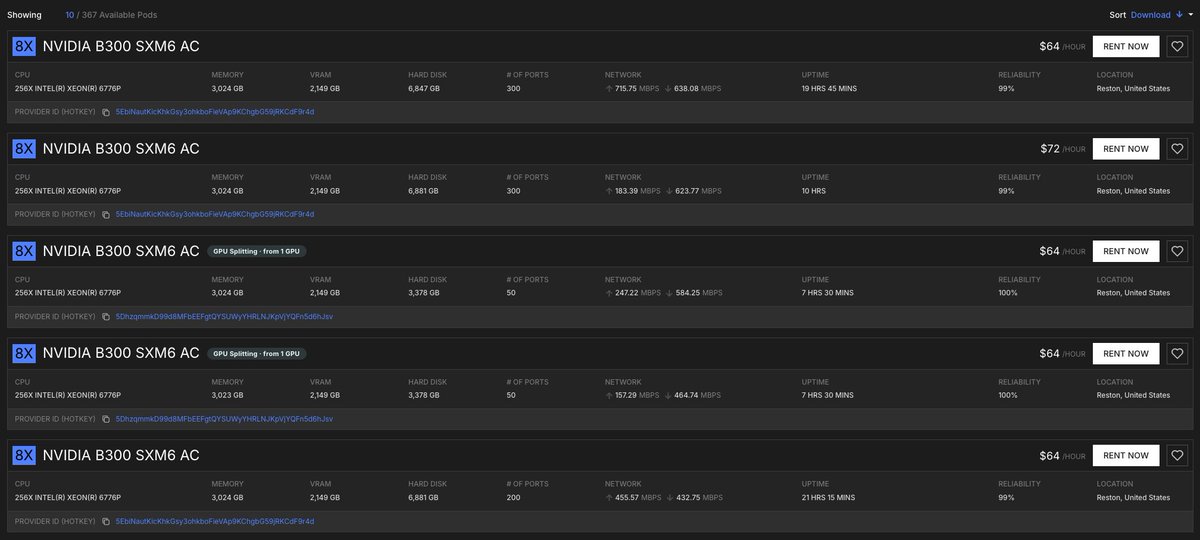
Task: Copy provider ID icon for 200-port pod
Action: coord(106,521)
